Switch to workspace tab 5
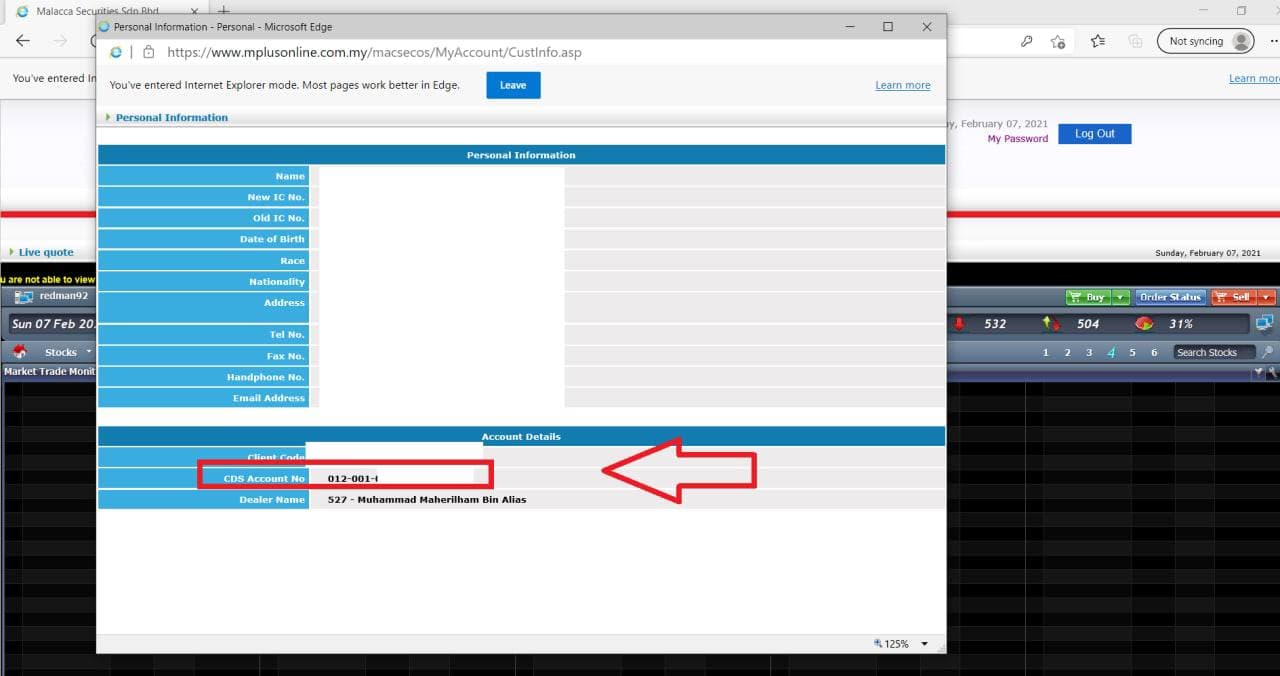 [1132, 352]
